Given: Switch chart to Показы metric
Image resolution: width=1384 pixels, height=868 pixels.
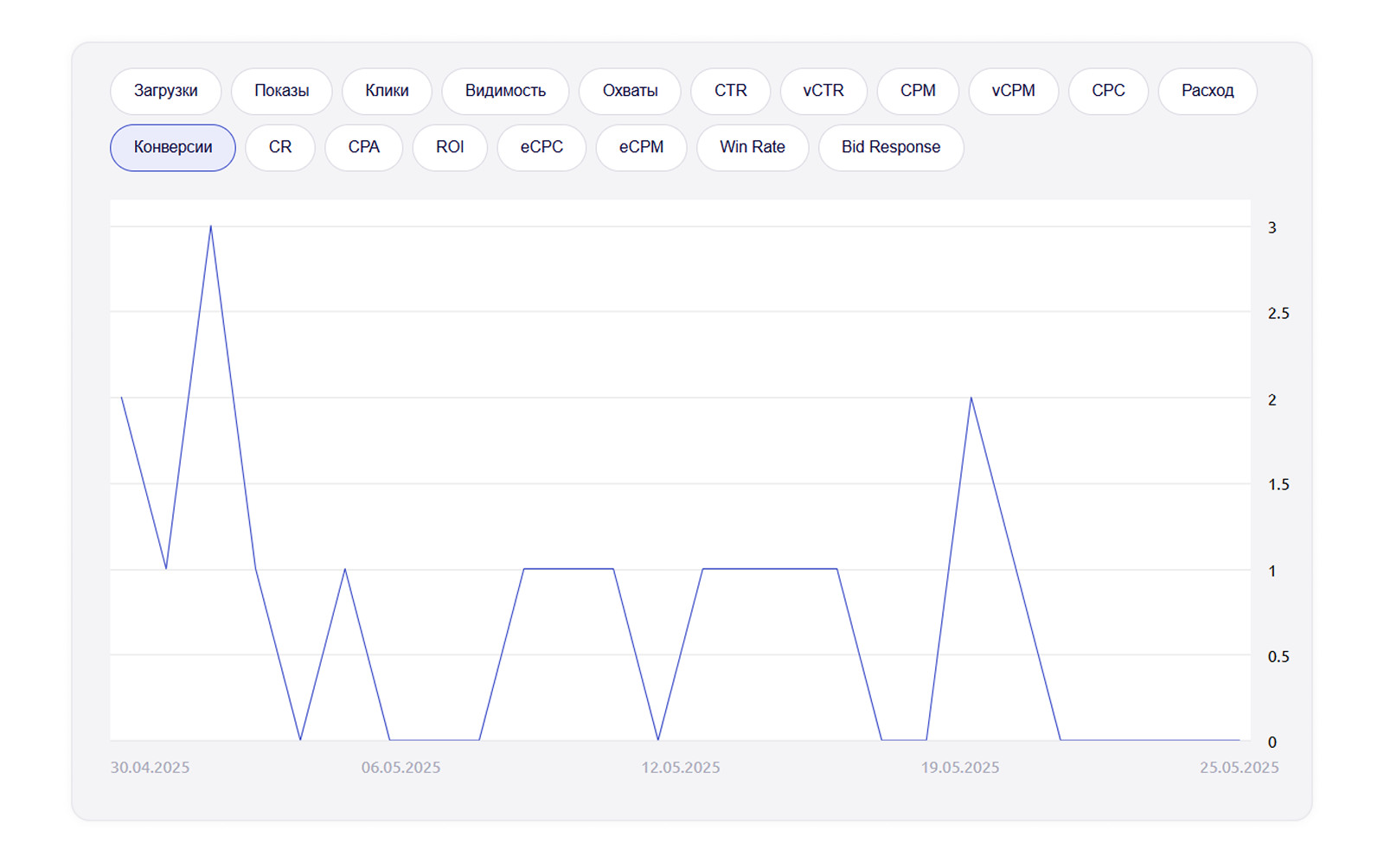Looking at the screenshot, I should (281, 91).
